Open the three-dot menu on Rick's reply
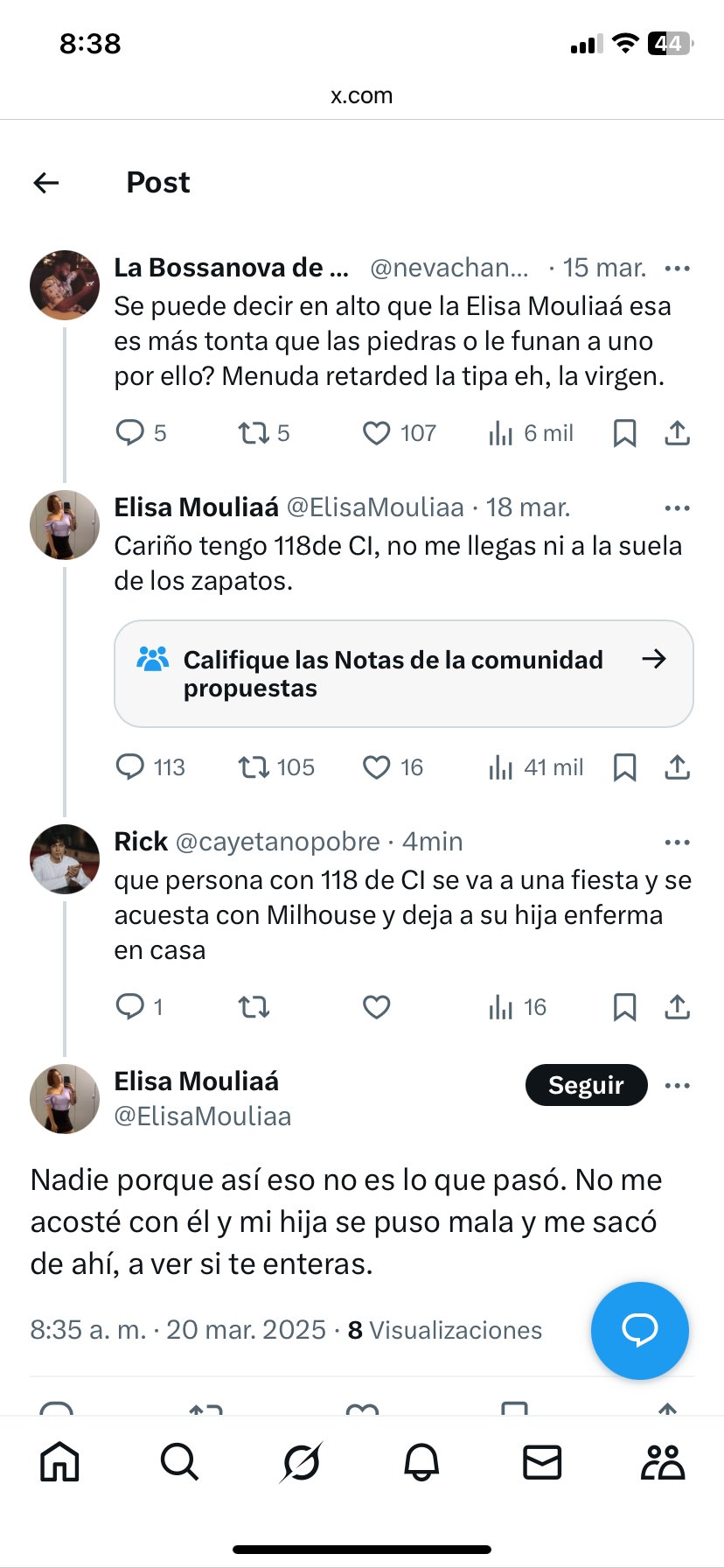The height and width of the screenshot is (1568, 724). pyautogui.click(x=678, y=843)
